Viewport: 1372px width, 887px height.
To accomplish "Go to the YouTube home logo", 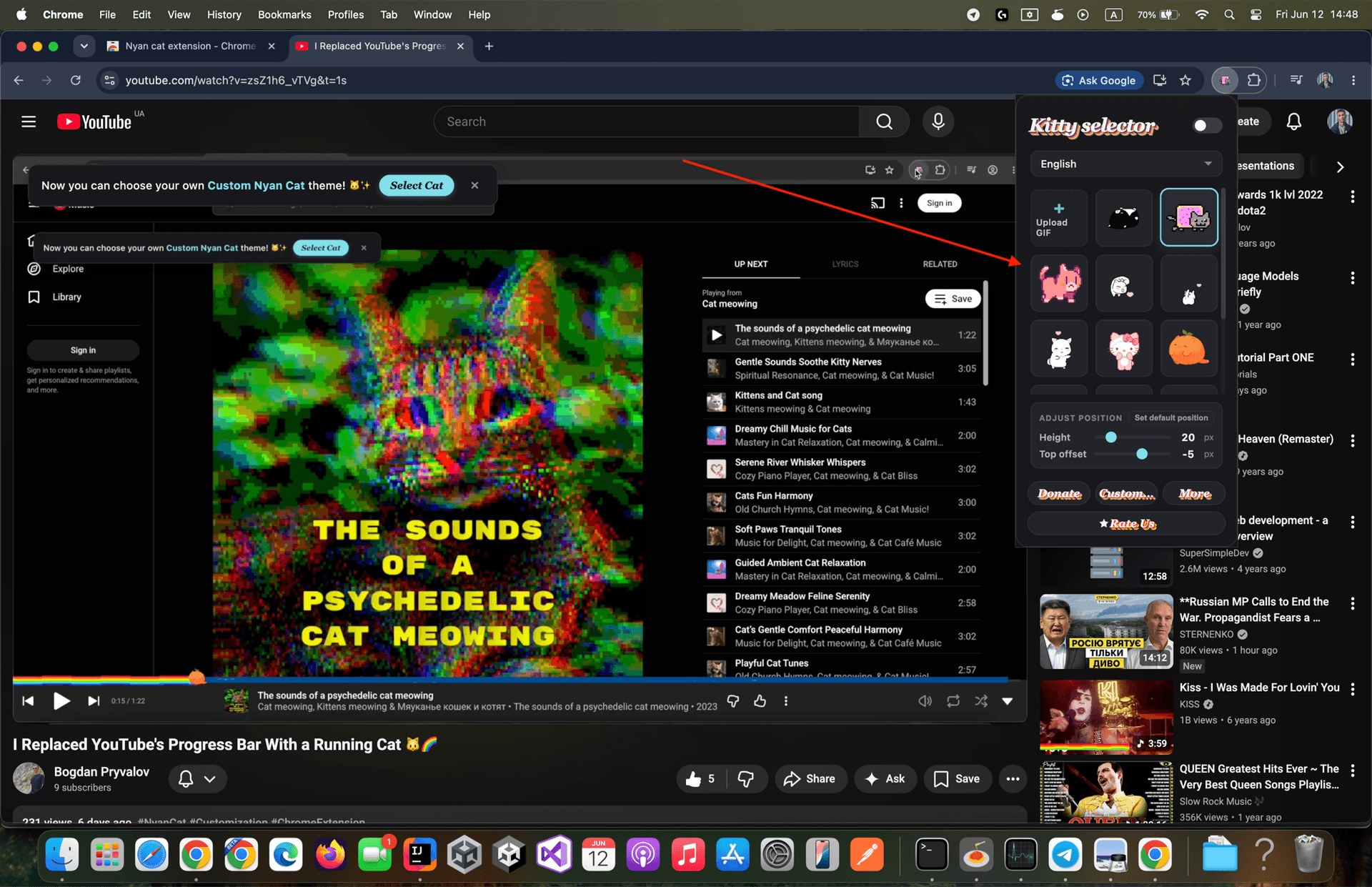I will coord(94,122).
